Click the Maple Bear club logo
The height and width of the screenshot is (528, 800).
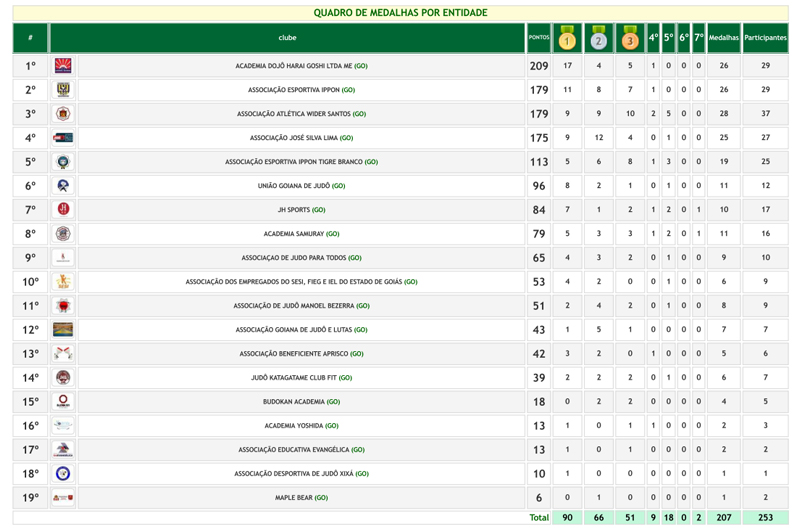tap(63, 498)
